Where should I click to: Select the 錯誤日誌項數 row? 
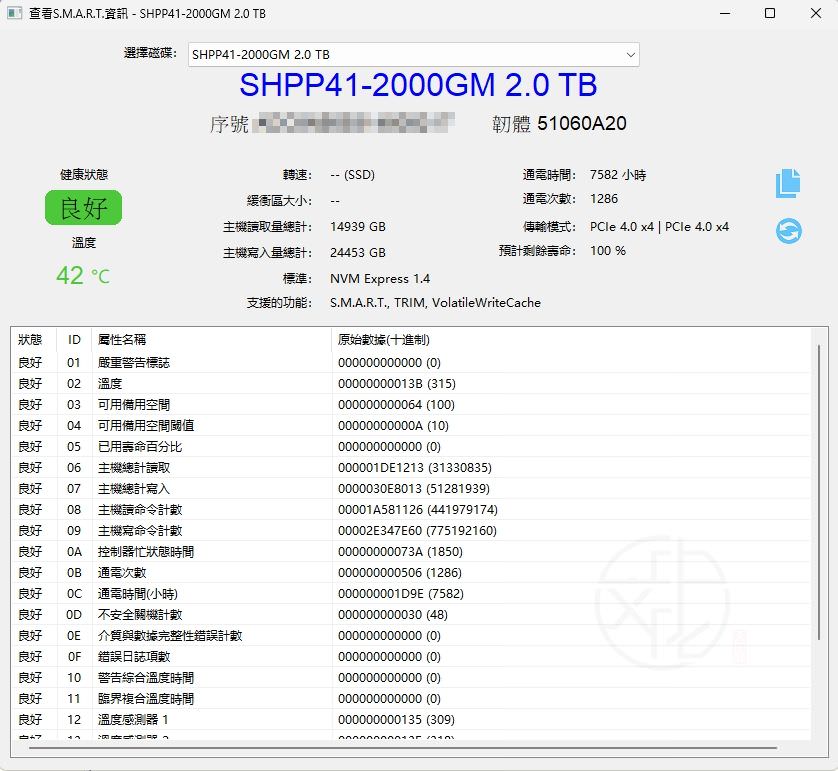coord(410,657)
